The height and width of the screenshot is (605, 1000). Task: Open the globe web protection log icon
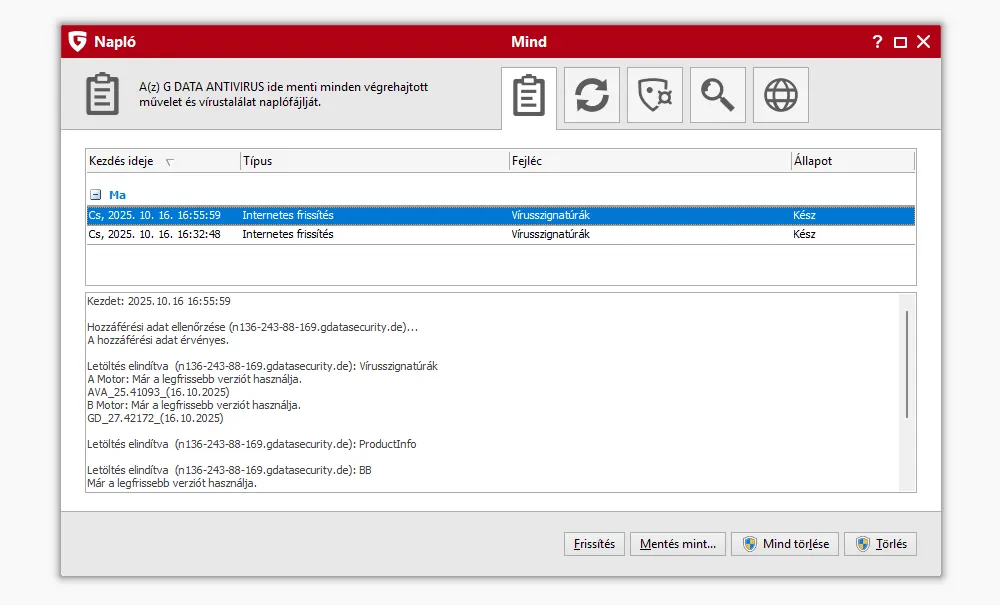click(780, 95)
